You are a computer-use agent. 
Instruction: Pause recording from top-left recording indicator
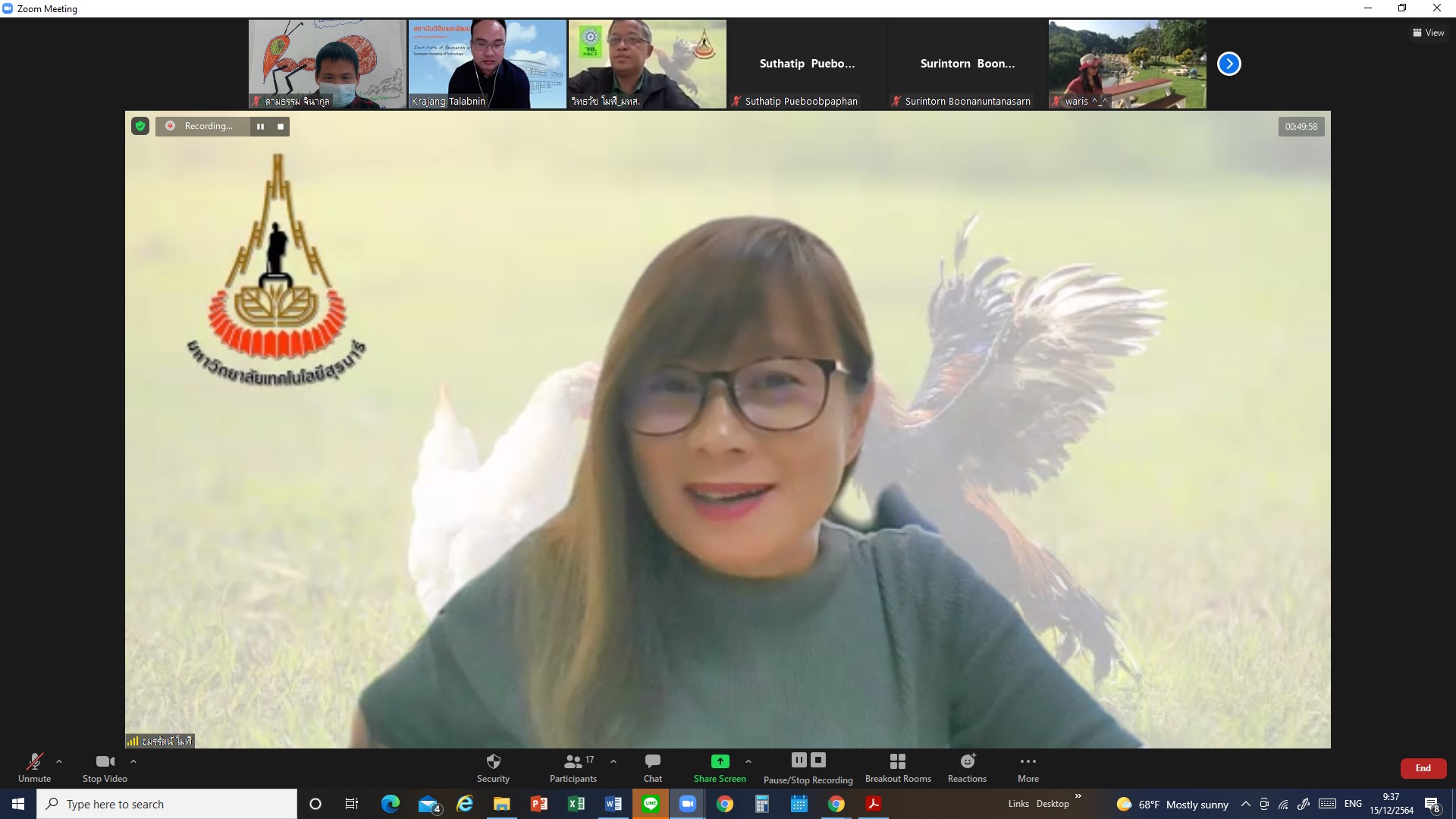pyautogui.click(x=260, y=127)
